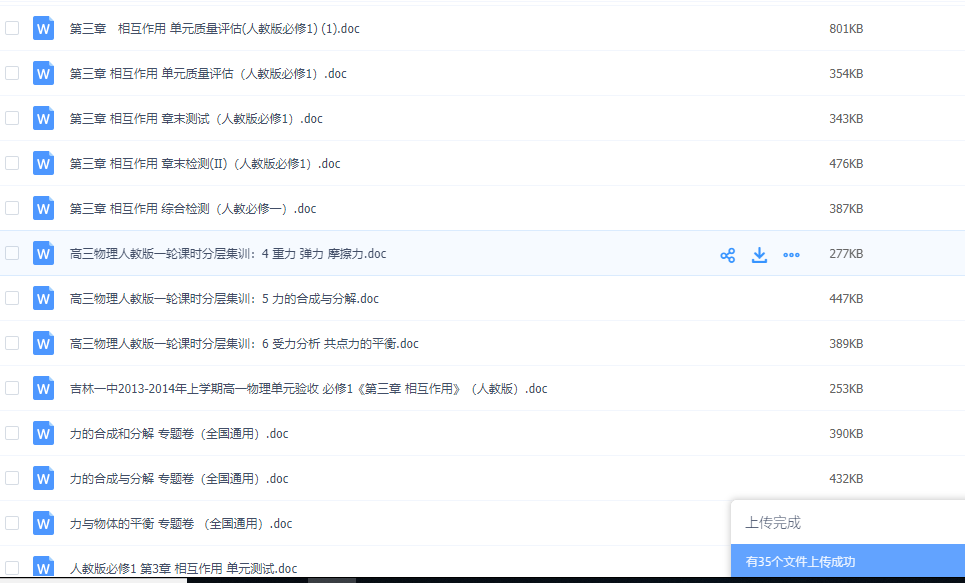Select checkbox of 章末检测(II) file
965x583 pixels.
tap(12, 163)
